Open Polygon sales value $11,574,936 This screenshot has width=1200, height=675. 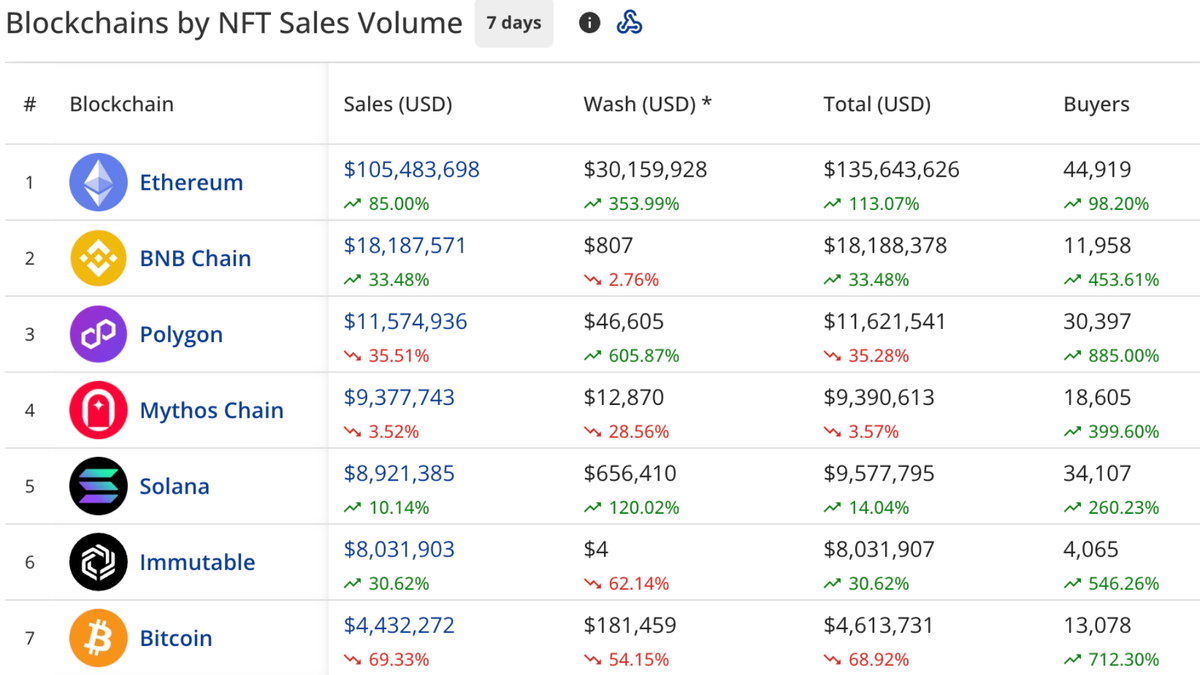pyautogui.click(x=405, y=322)
